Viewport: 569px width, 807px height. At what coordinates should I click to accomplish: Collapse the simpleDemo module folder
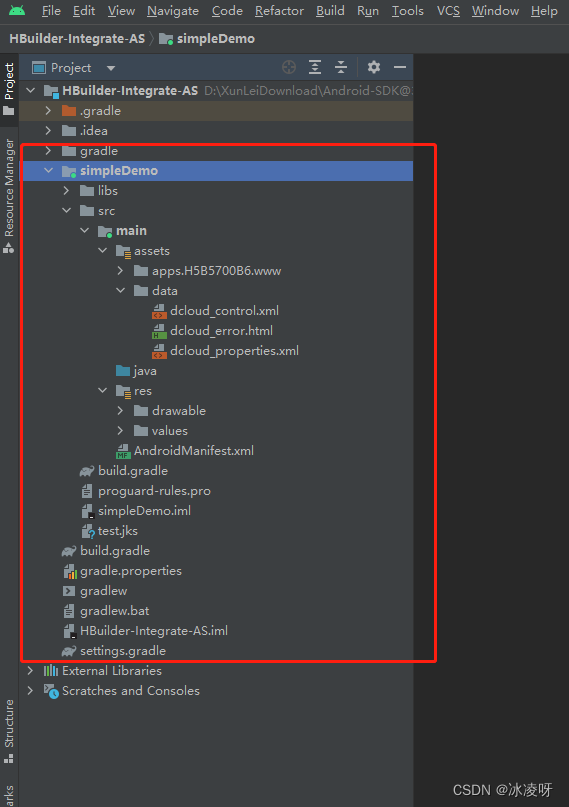(49, 170)
